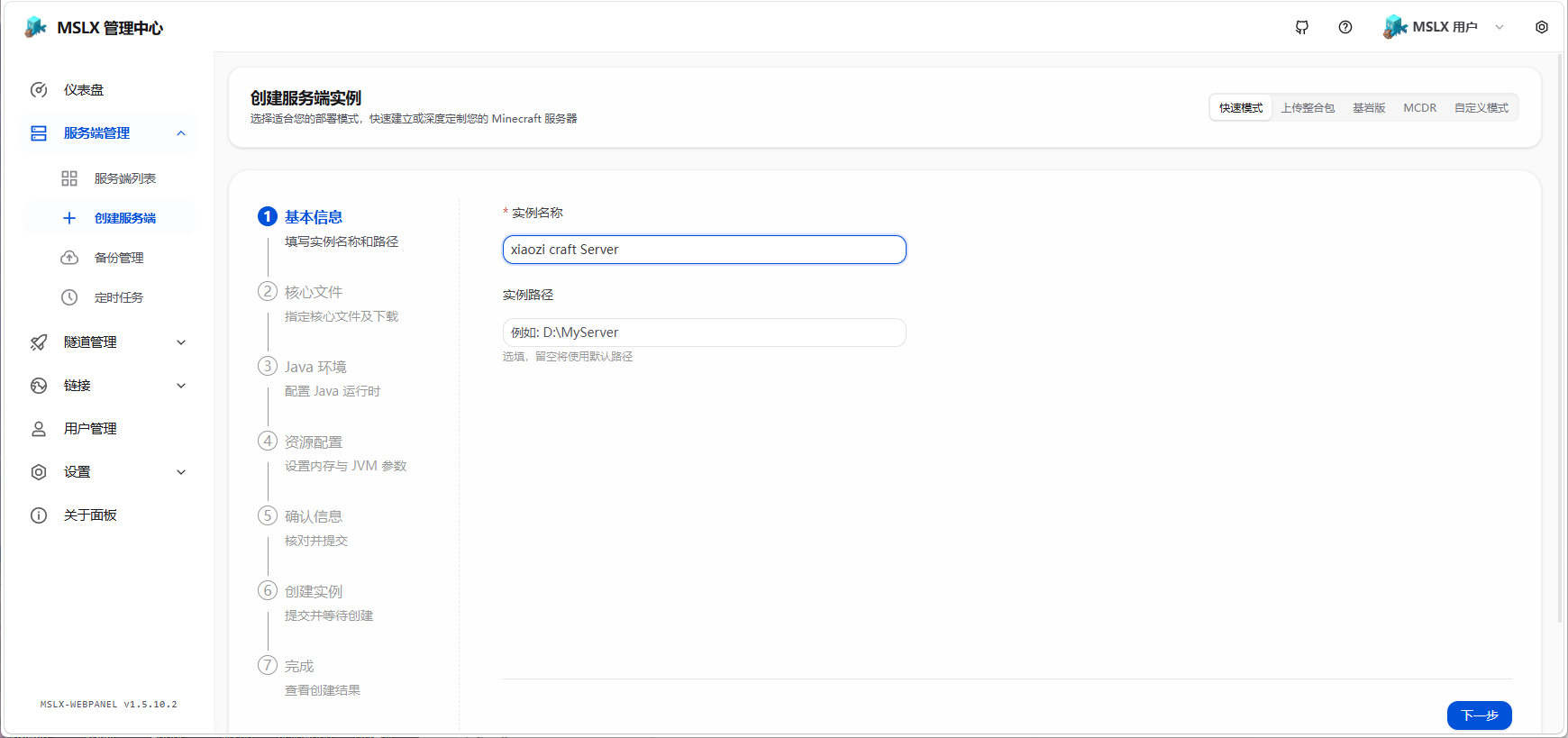Image resolution: width=1568 pixels, height=738 pixels.
Task: Click the 创建实例 step title
Action: [x=314, y=591]
